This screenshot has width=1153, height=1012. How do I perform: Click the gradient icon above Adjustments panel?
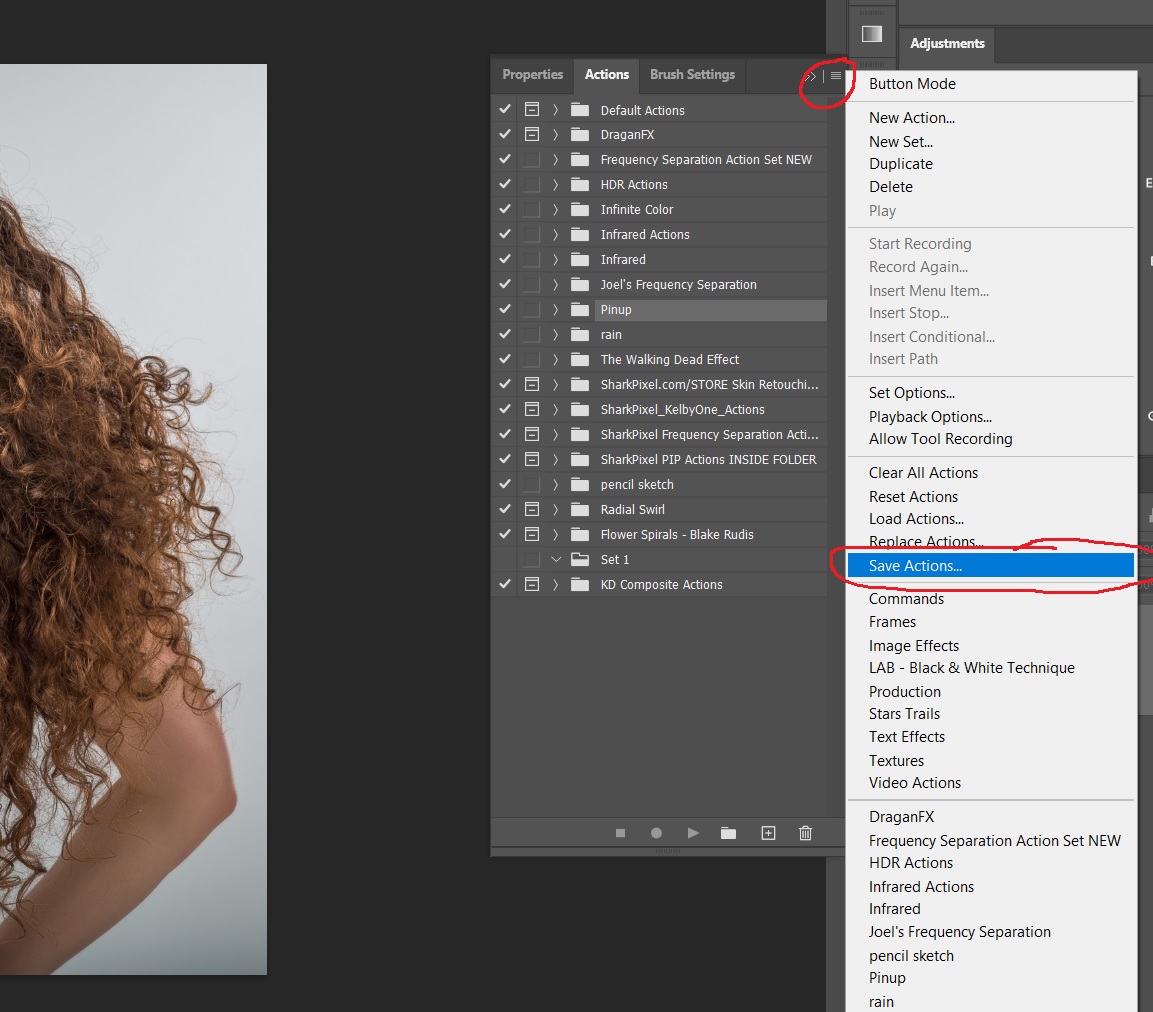coord(872,34)
